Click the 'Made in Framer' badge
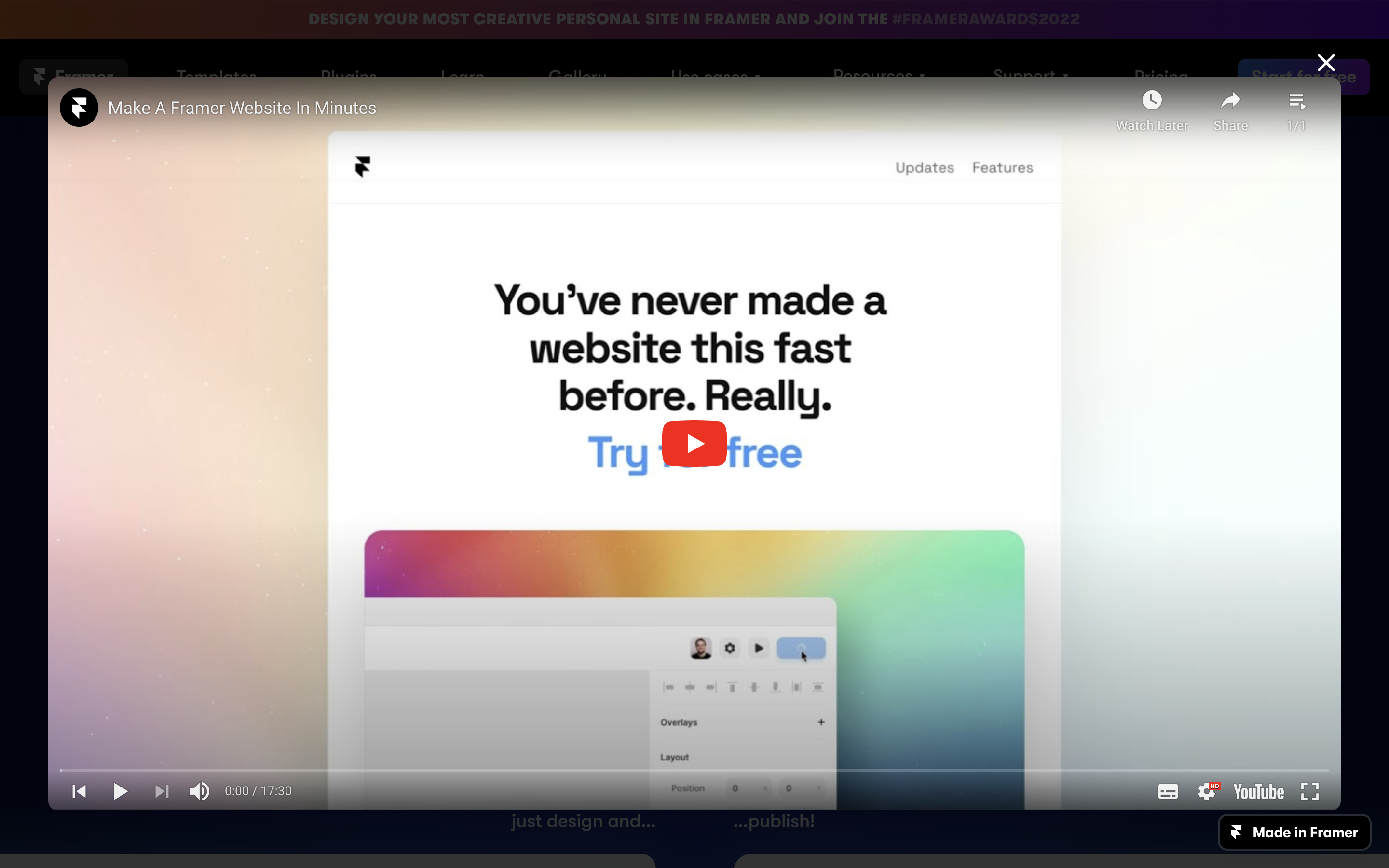1389x868 pixels. click(1294, 832)
